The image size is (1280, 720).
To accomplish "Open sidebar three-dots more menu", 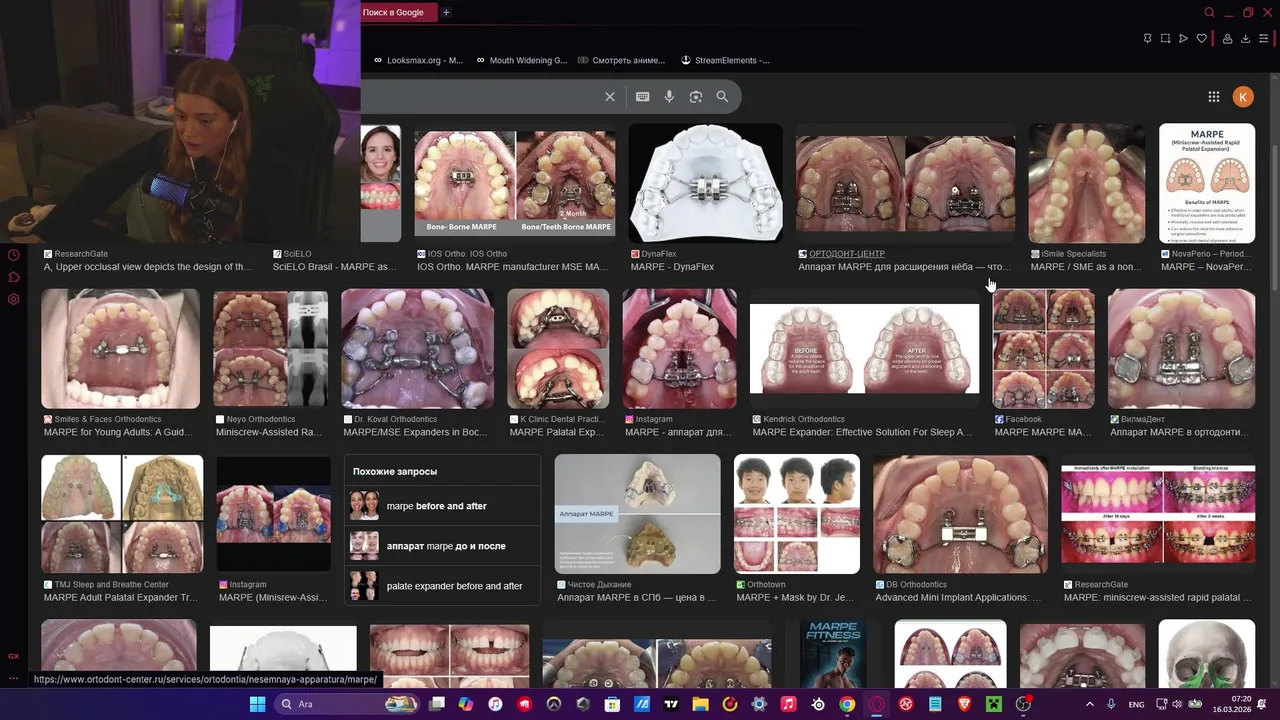I will click(x=14, y=678).
